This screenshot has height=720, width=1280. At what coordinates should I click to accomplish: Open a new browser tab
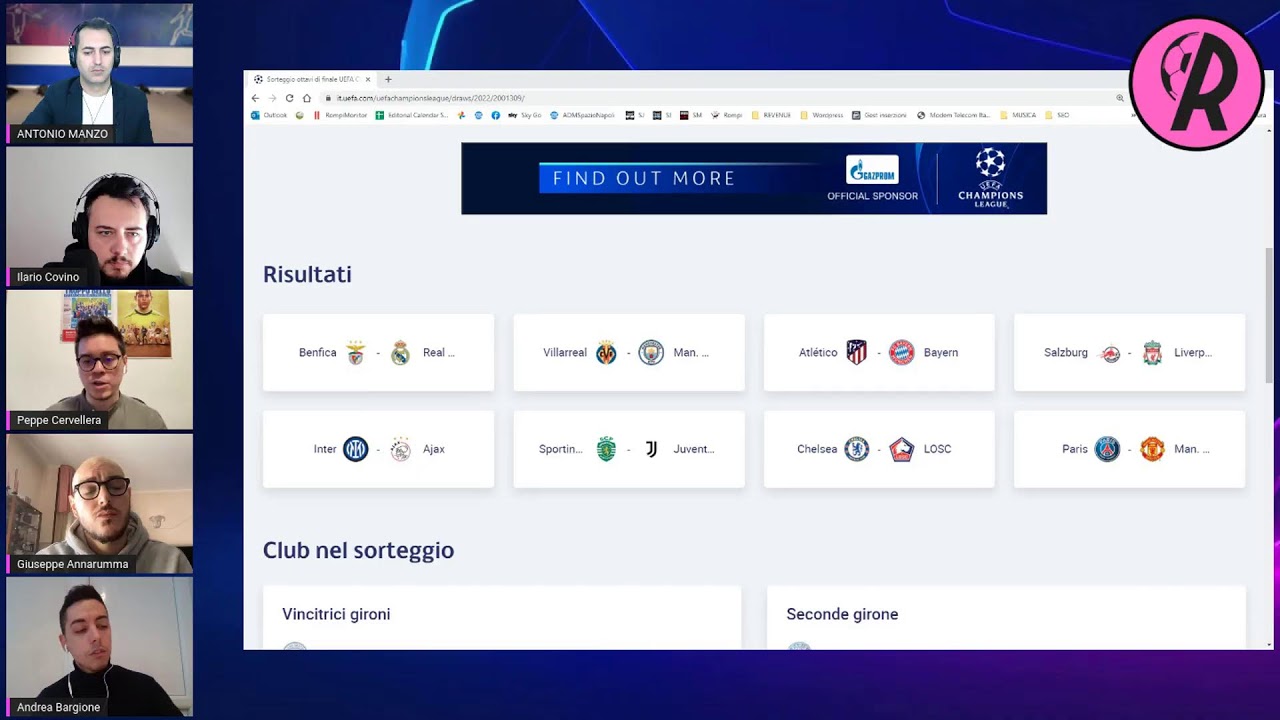pyautogui.click(x=388, y=79)
